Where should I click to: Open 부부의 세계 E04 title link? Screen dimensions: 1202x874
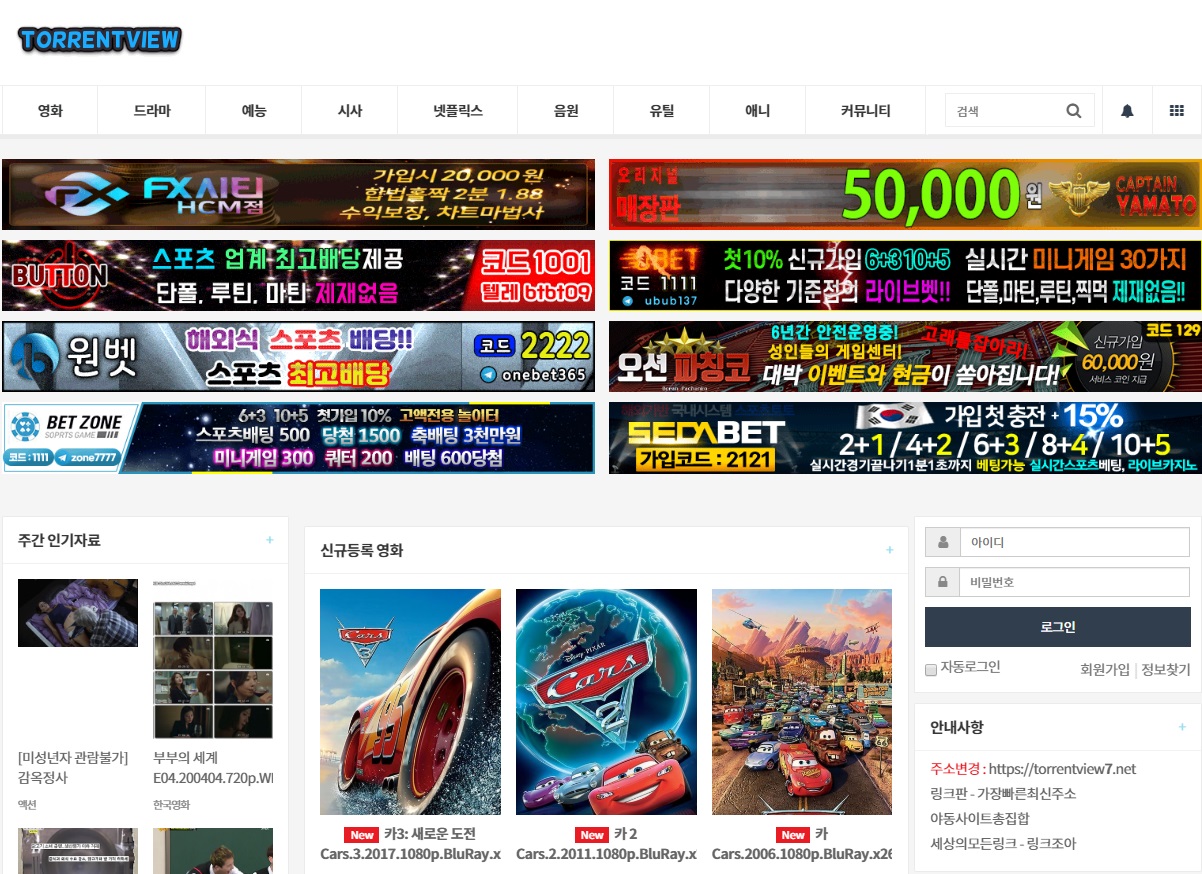point(213,768)
